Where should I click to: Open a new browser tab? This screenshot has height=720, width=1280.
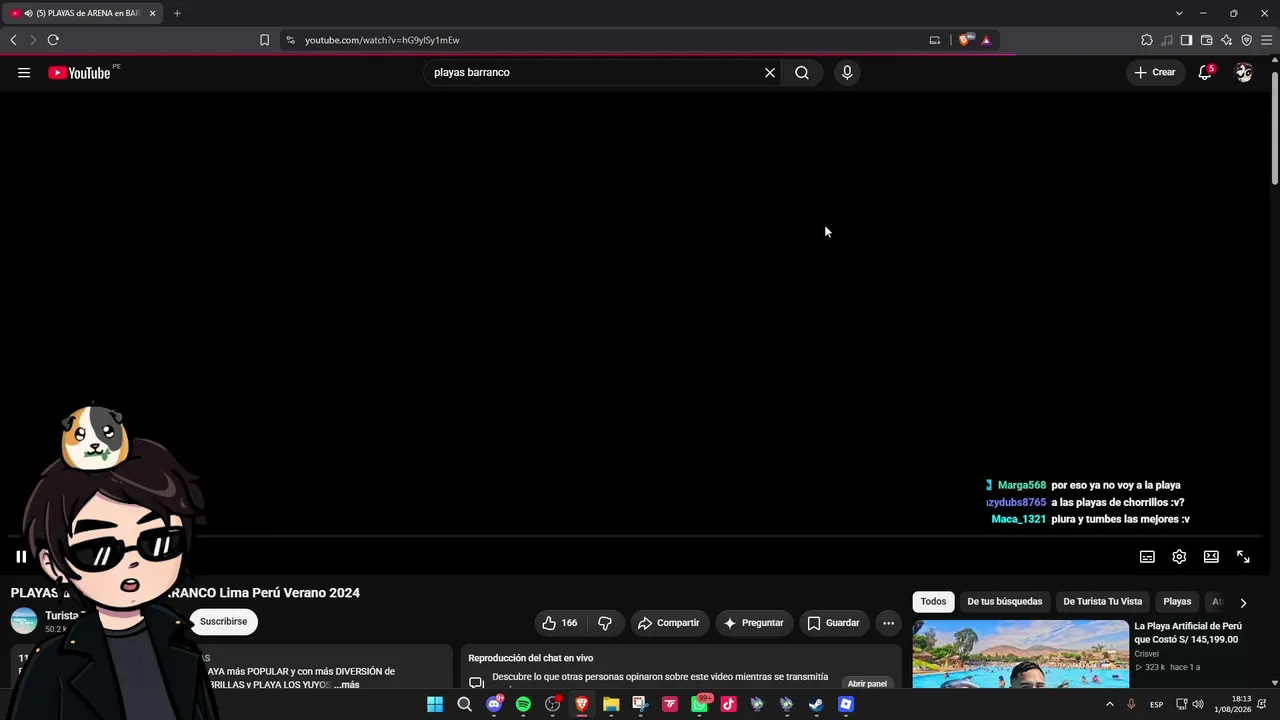[177, 13]
